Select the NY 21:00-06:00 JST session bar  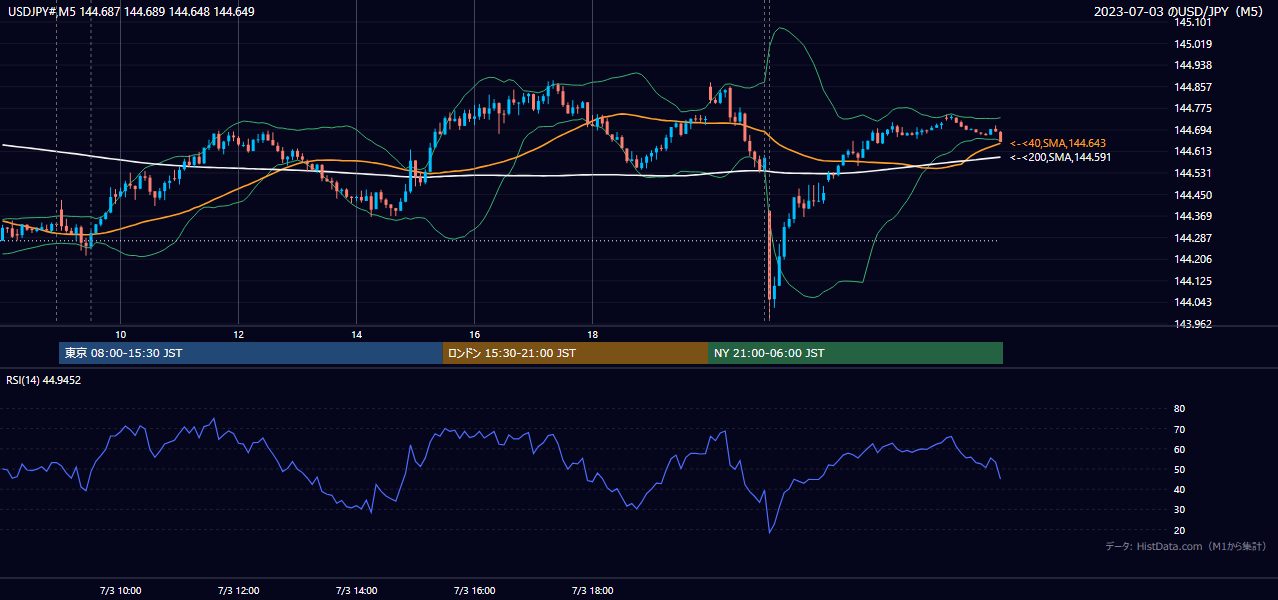pos(855,353)
